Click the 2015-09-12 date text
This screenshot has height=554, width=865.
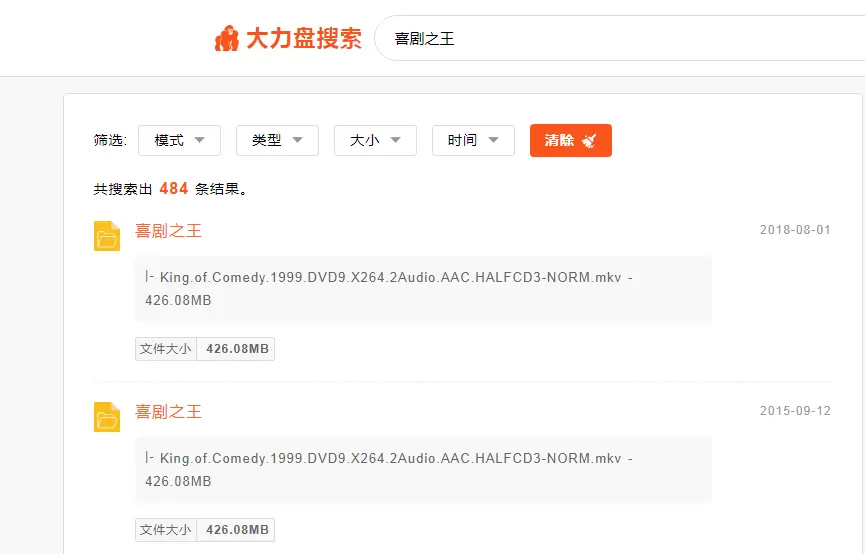(795, 411)
